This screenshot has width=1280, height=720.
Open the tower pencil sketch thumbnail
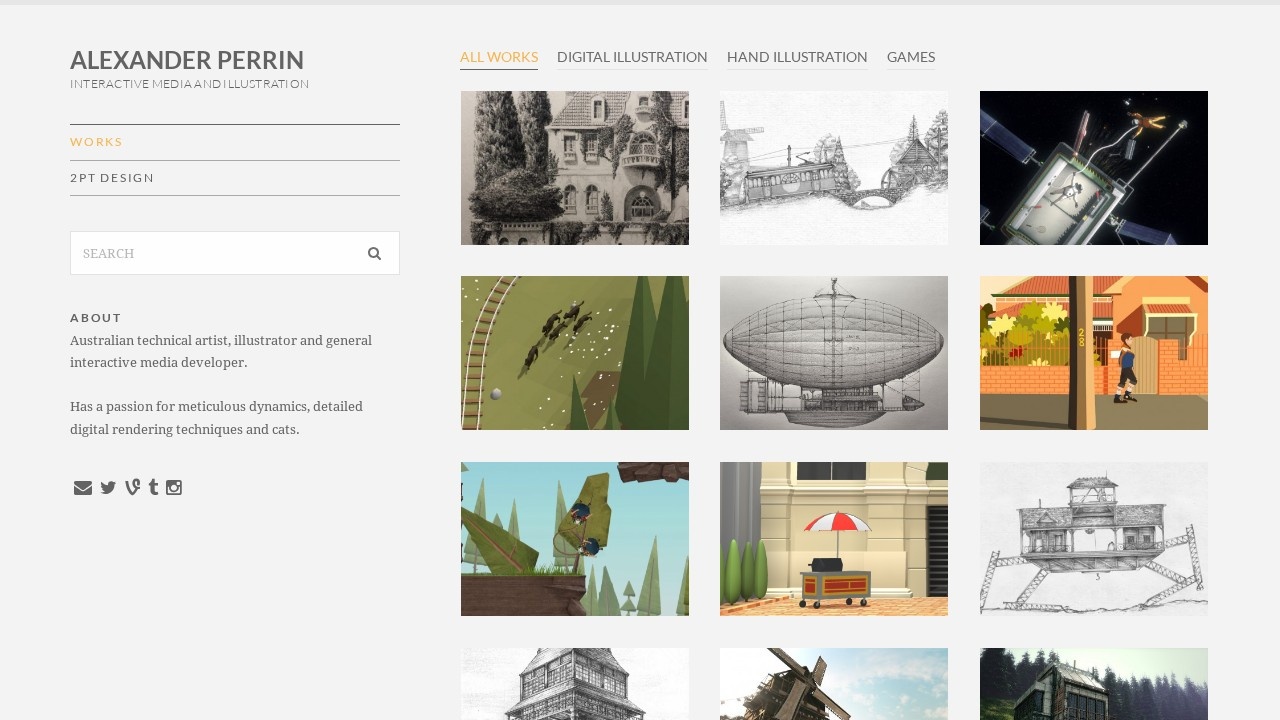[575, 684]
